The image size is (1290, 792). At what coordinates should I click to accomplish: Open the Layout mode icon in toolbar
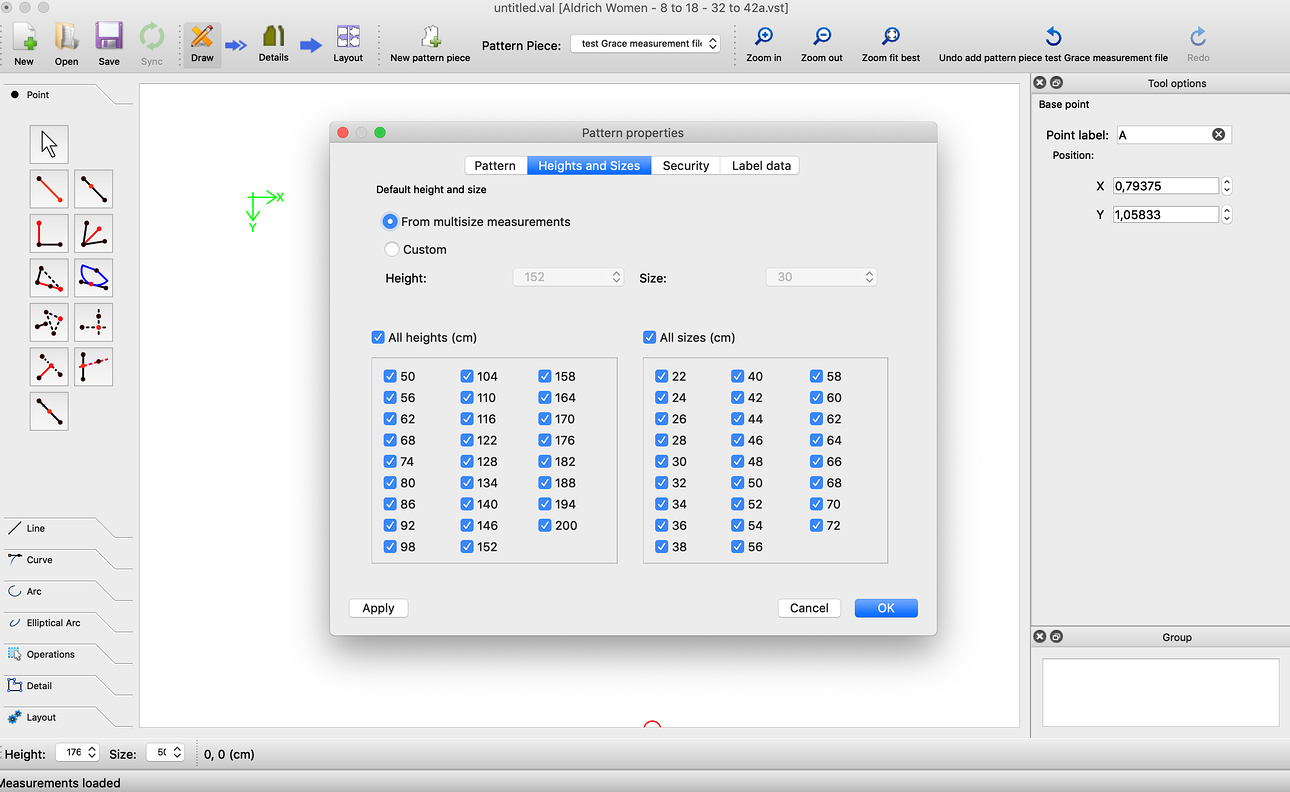(348, 37)
